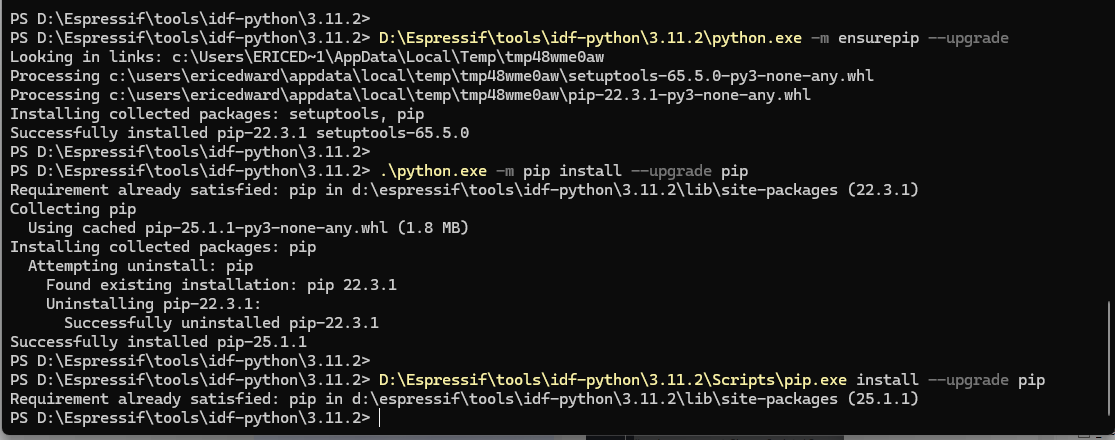
Task: Click 'Installing collected packages: setuptools, pip' line
Action: (x=217, y=114)
